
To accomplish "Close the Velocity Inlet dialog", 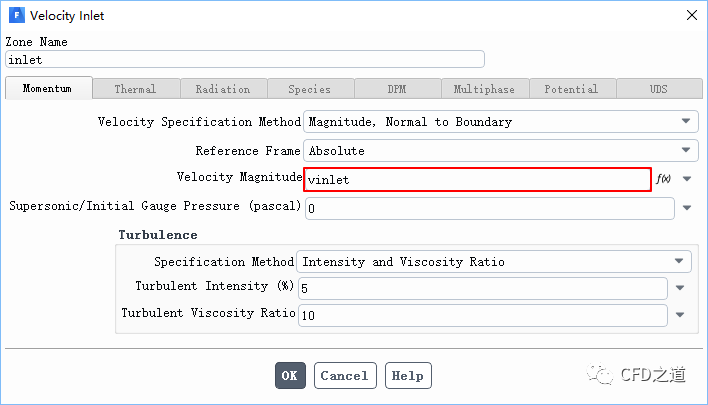I will point(690,16).
